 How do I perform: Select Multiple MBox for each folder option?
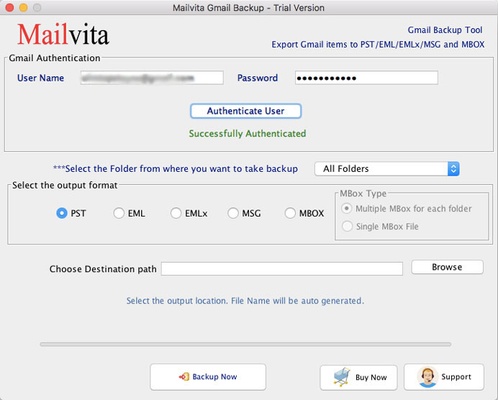347,209
